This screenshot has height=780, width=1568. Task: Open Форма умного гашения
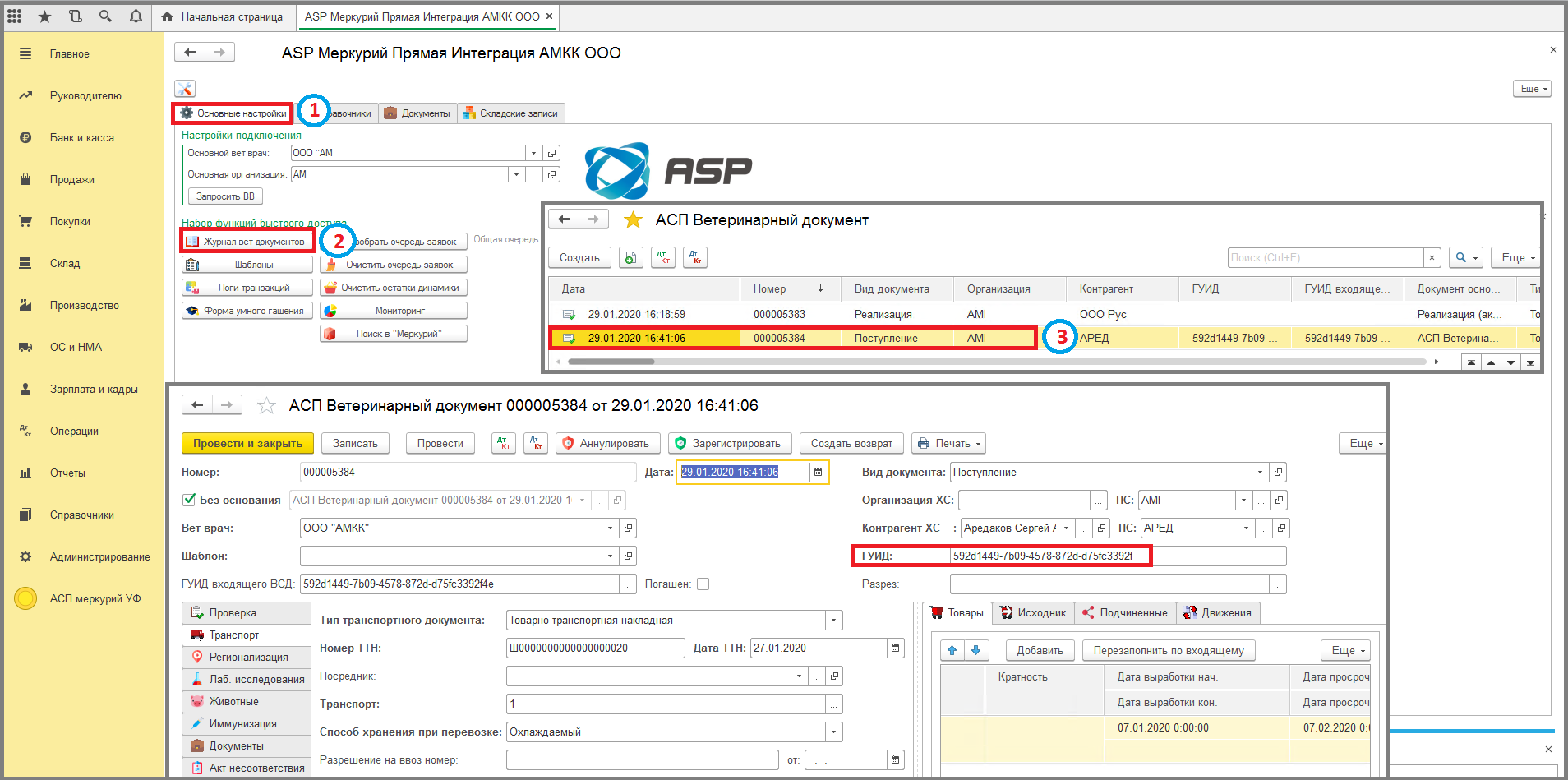[x=247, y=311]
